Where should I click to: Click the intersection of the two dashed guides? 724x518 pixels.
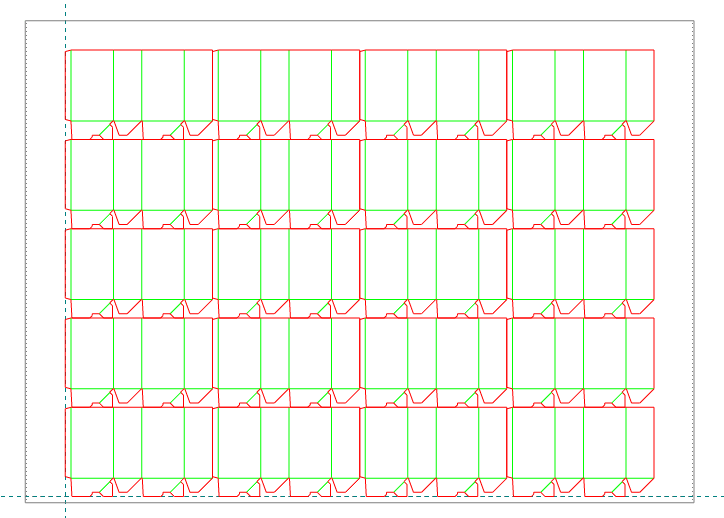[x=66, y=496]
